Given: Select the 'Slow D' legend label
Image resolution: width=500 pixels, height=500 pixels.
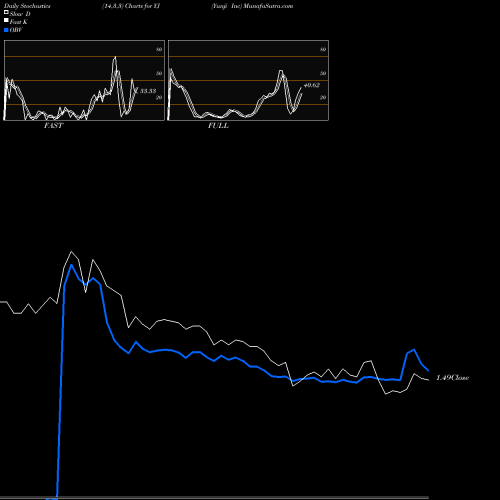Looking at the screenshot, I should click(20, 14).
